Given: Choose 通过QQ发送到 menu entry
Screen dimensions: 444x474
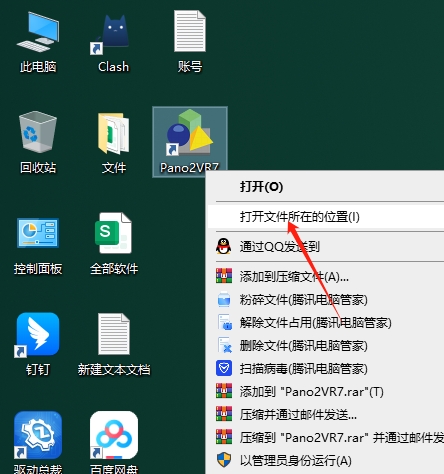Looking at the screenshot, I should 326,247.
